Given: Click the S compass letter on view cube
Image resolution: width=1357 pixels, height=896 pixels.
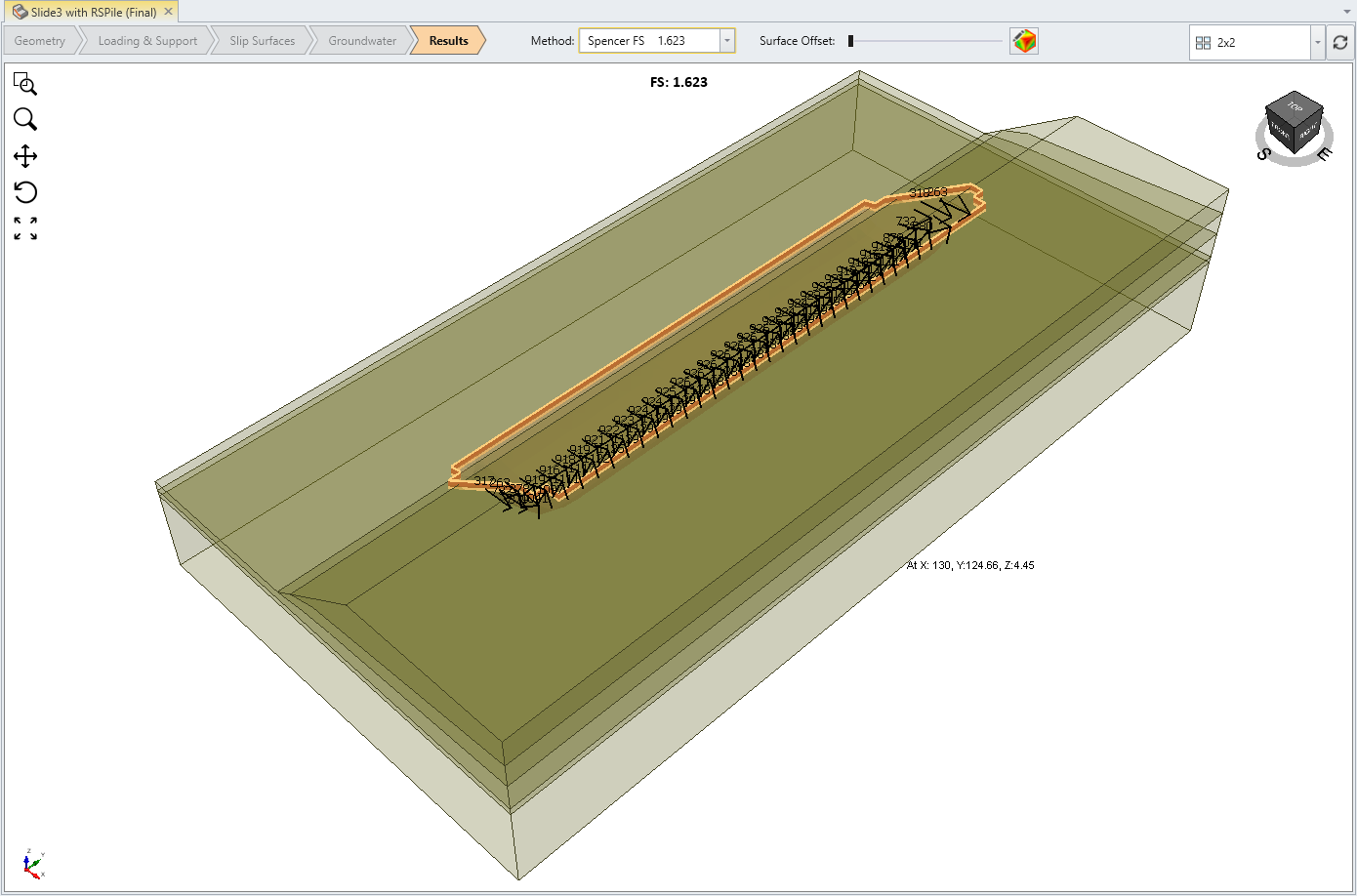Looking at the screenshot, I should tap(1263, 153).
